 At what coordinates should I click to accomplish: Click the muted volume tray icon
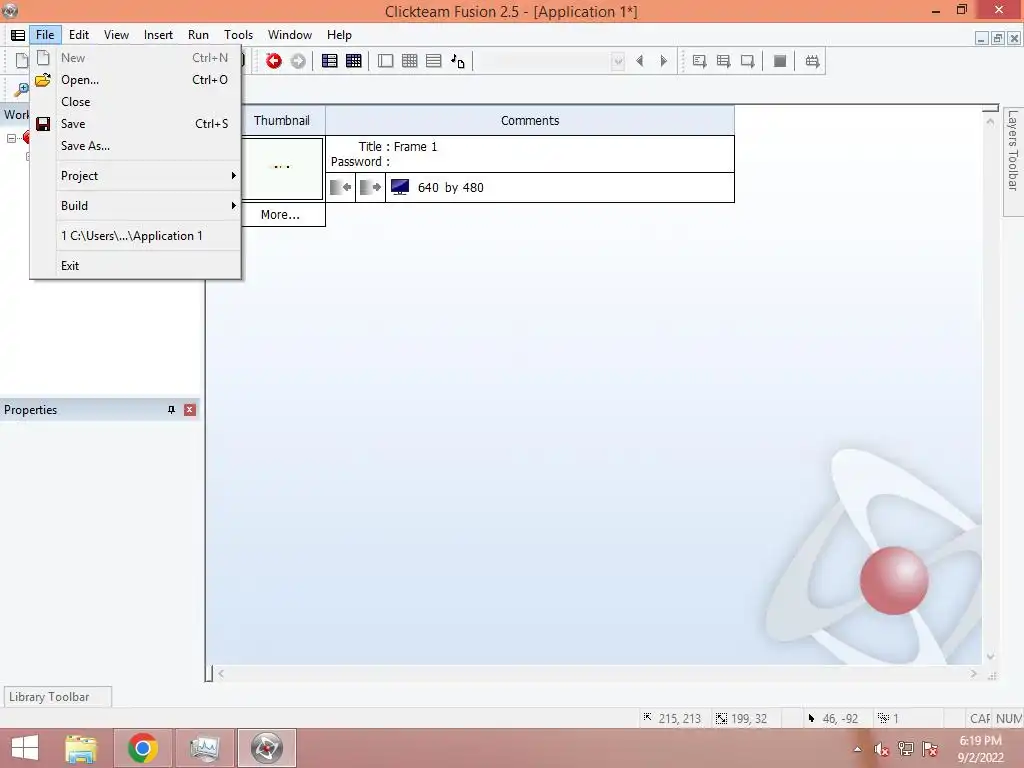(881, 749)
